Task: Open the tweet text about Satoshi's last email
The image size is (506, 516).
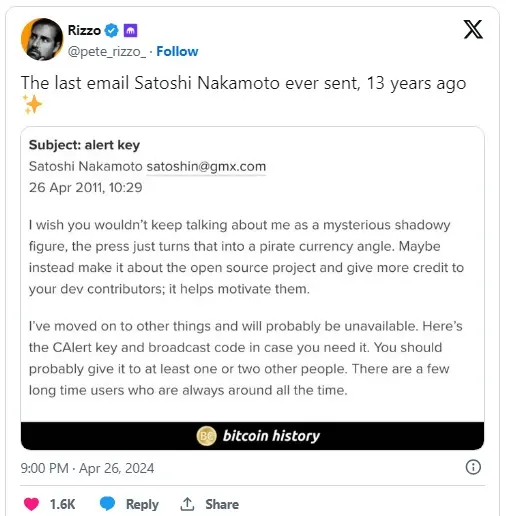Action: (x=243, y=83)
